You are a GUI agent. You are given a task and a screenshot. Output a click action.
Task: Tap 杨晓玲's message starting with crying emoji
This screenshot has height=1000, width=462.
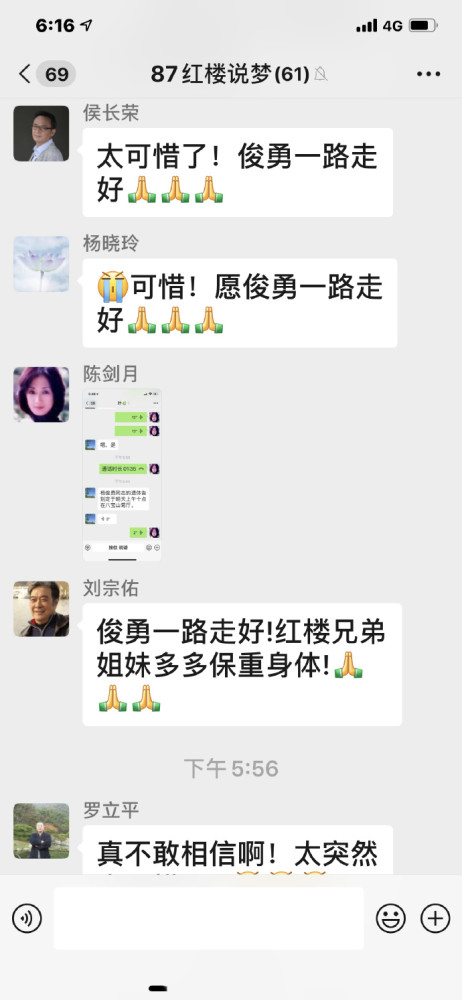(x=240, y=303)
